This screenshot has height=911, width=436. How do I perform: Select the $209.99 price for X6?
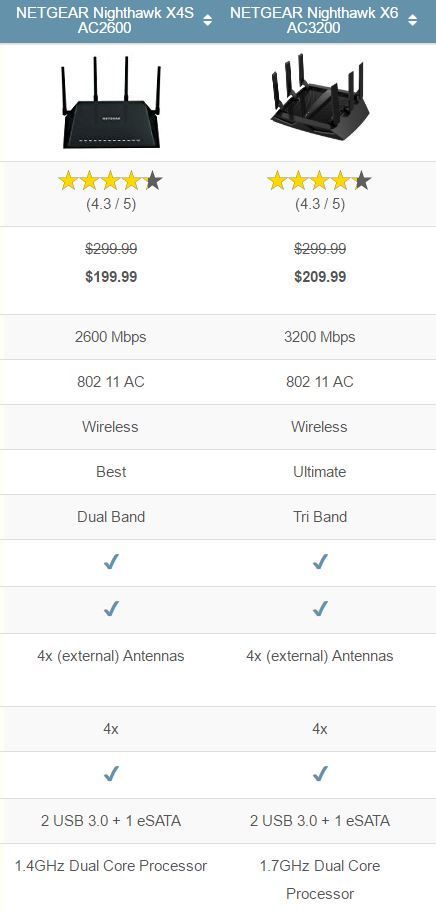(320, 277)
